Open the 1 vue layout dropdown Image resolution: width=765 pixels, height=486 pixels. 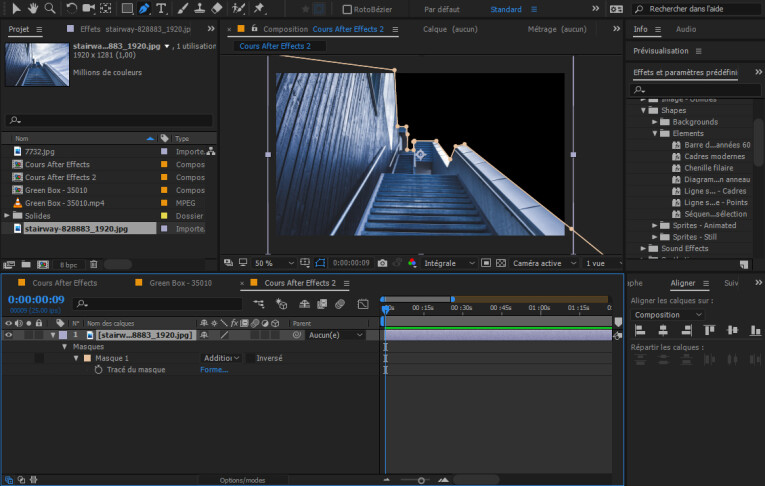pyautogui.click(x=603, y=263)
